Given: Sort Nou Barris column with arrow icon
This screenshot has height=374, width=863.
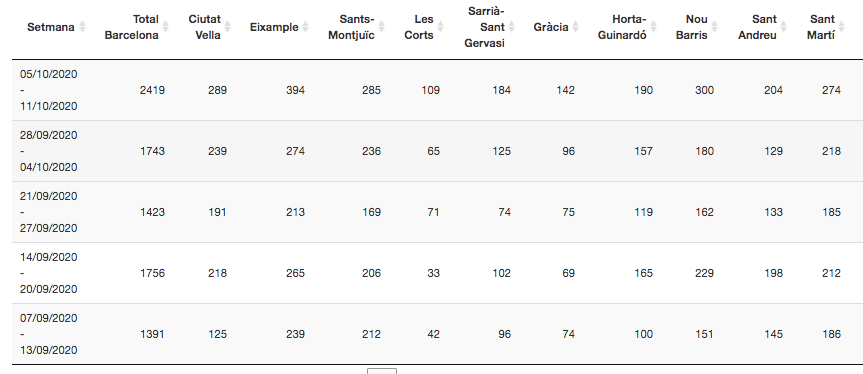Looking at the screenshot, I should 715,27.
